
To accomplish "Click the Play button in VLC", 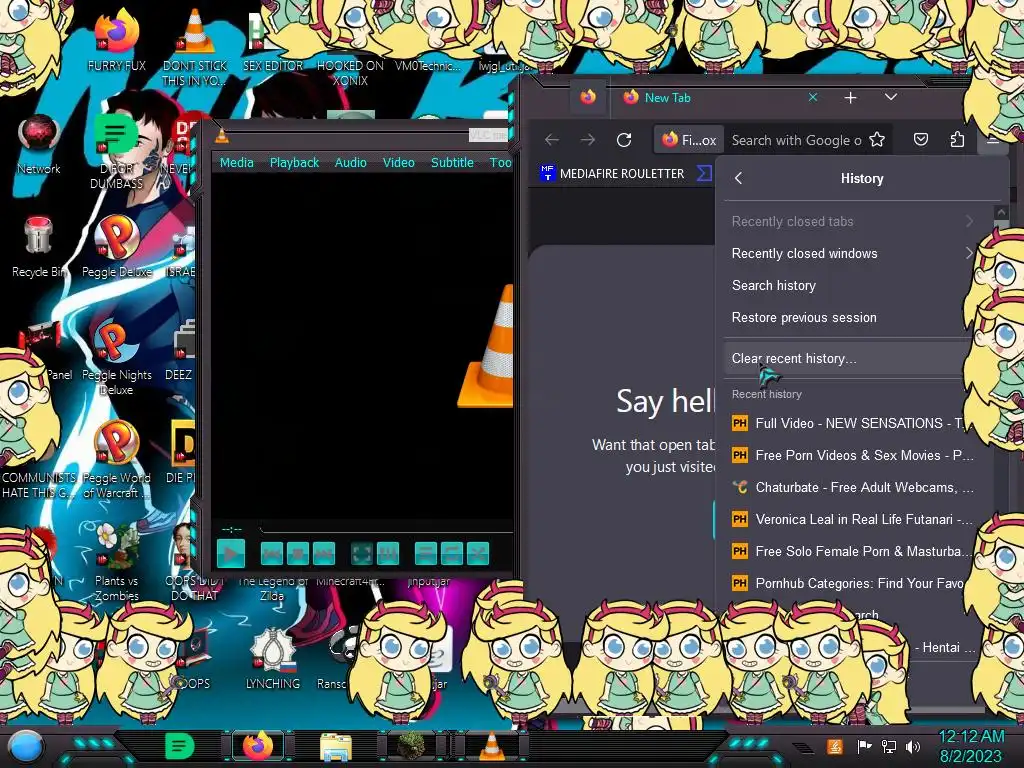I will (231, 554).
